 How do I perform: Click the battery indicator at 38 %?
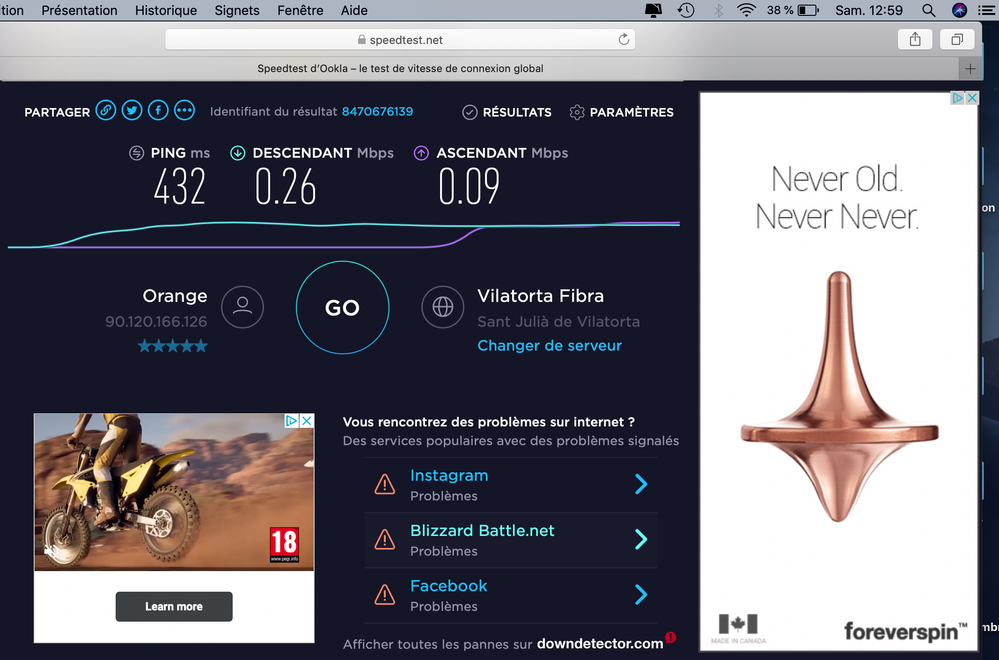coord(793,10)
